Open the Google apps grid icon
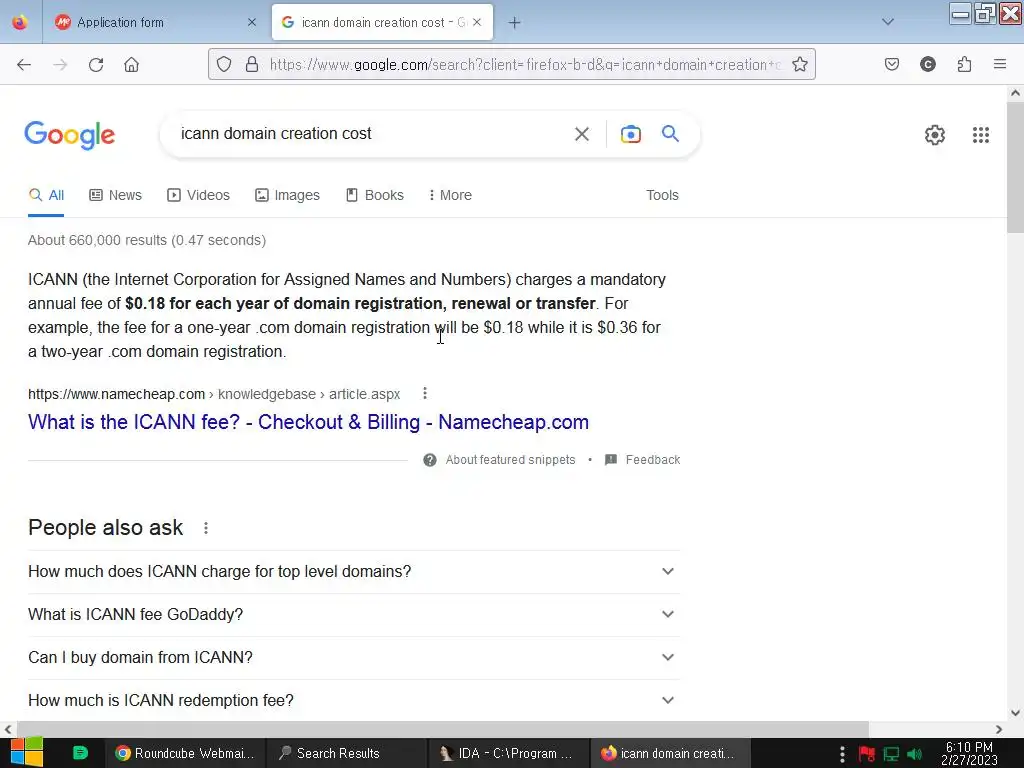This screenshot has width=1024, height=768. 981,135
